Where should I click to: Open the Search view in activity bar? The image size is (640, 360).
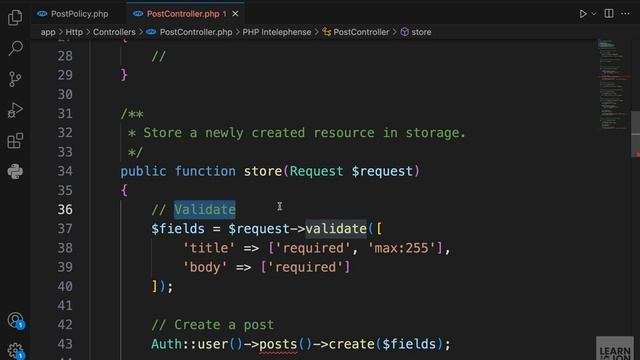15,48
